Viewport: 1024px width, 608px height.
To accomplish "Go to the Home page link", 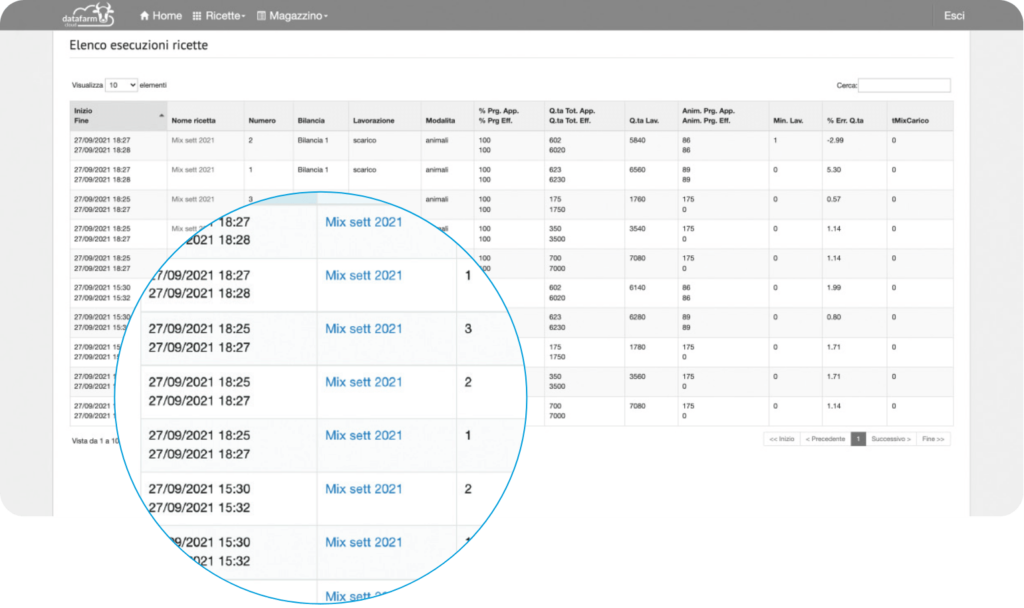I will coord(161,16).
